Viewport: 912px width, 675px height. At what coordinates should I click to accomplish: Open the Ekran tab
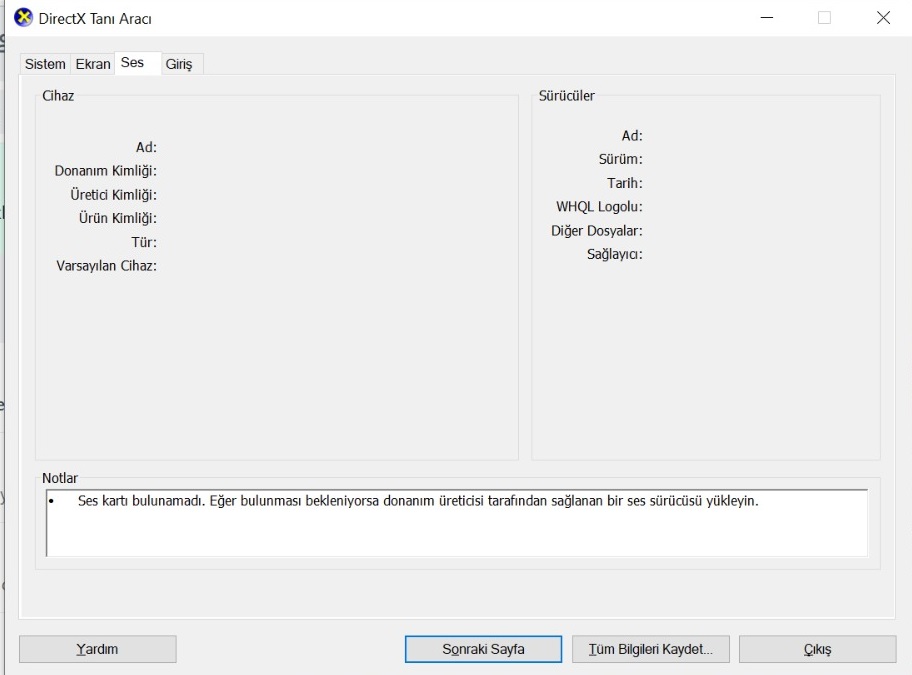(x=92, y=64)
